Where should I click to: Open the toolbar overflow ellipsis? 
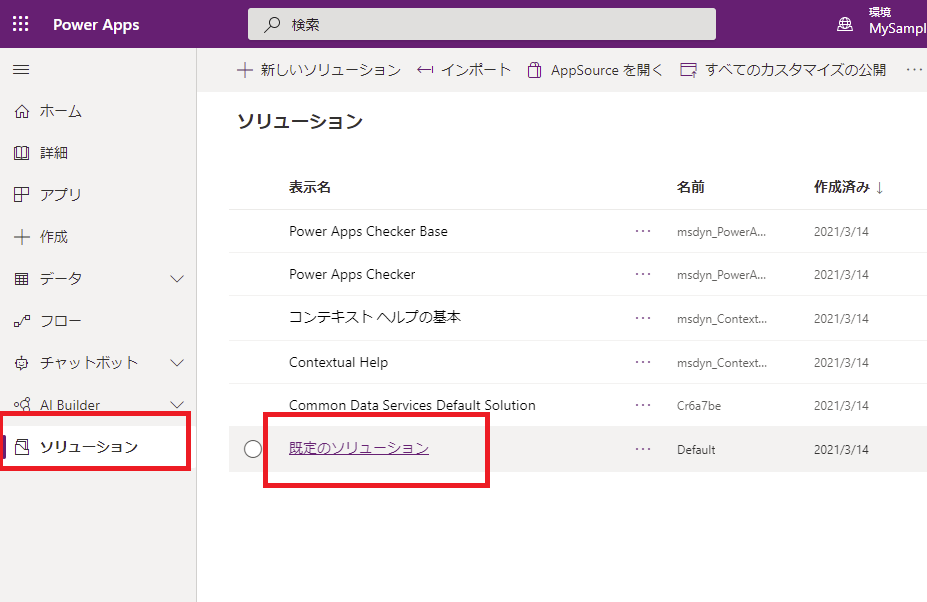(x=915, y=70)
